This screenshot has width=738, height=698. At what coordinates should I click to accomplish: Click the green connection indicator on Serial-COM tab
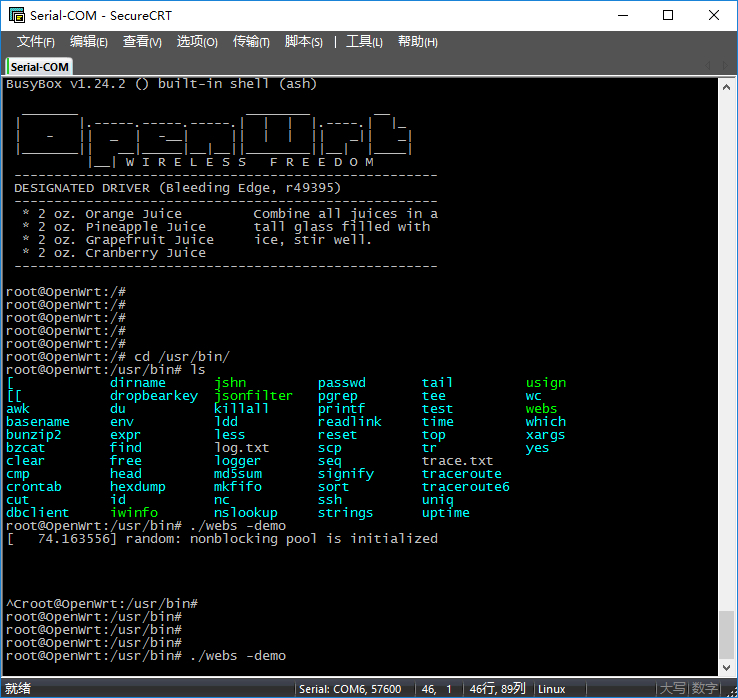pyautogui.click(x=7, y=67)
